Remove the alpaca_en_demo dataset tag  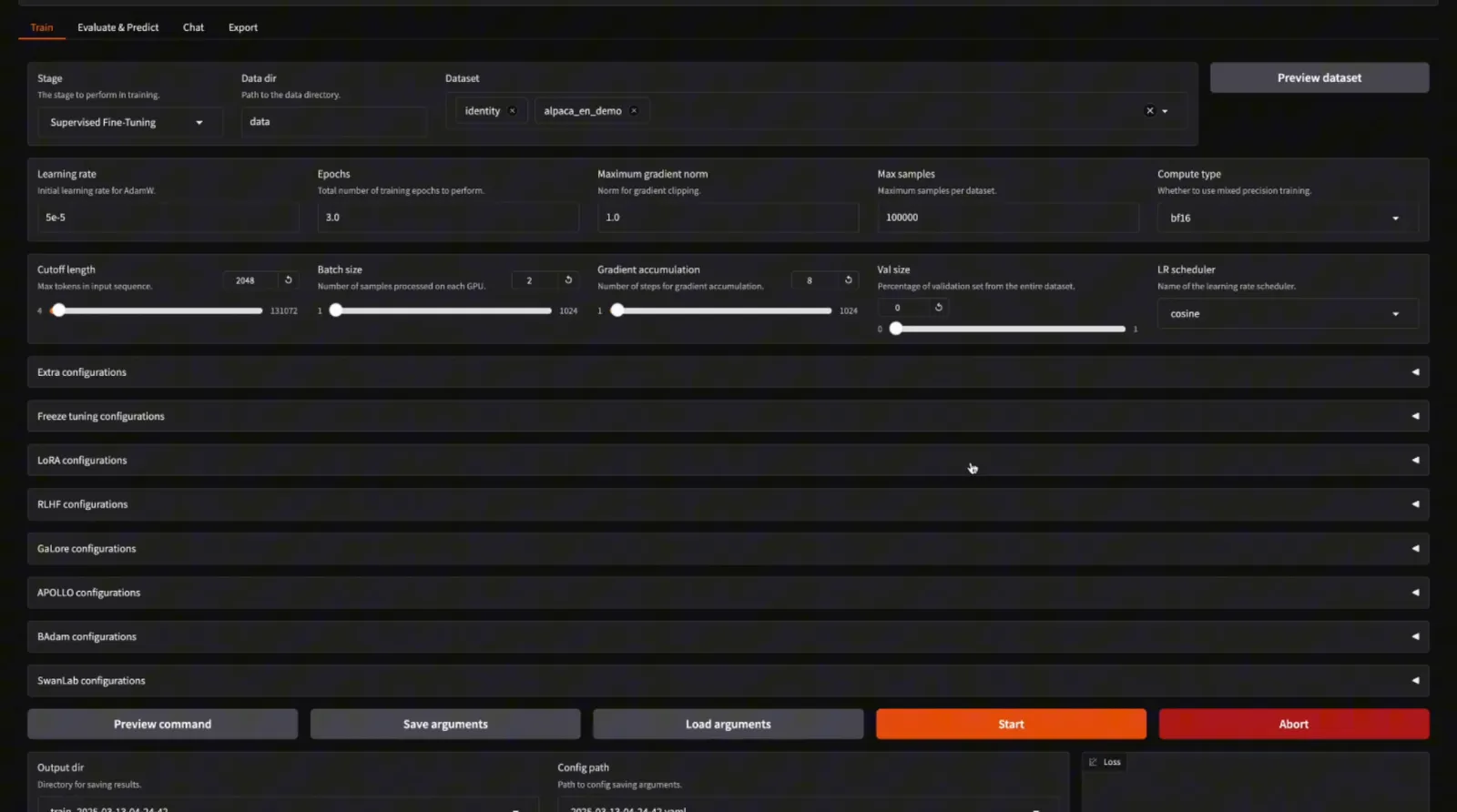click(x=634, y=111)
